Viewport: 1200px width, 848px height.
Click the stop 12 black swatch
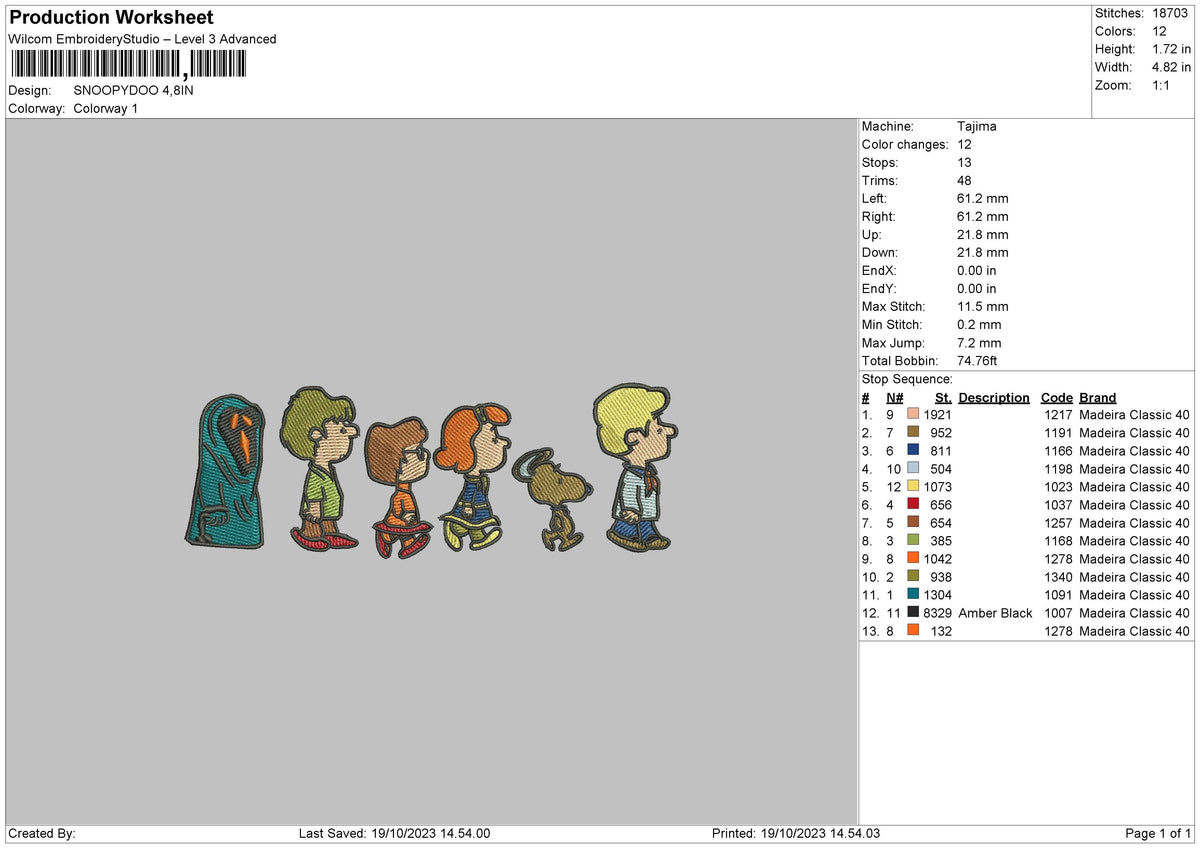(913, 612)
